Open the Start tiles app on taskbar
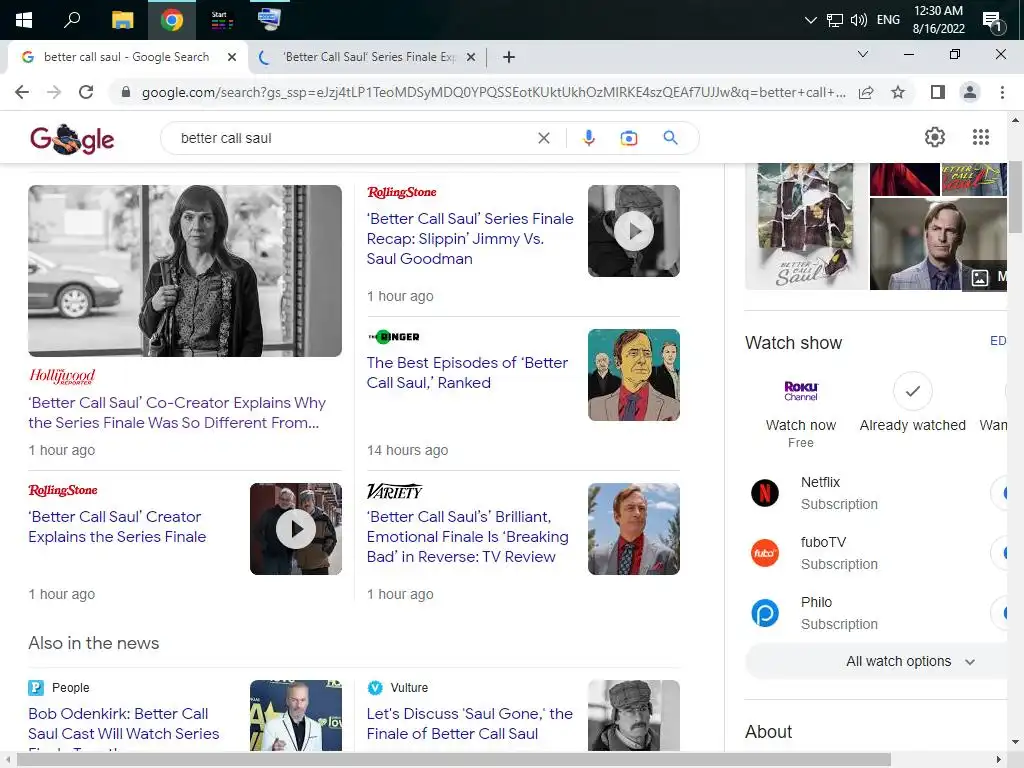Screen dimensions: 1024x768 (x=222, y=20)
